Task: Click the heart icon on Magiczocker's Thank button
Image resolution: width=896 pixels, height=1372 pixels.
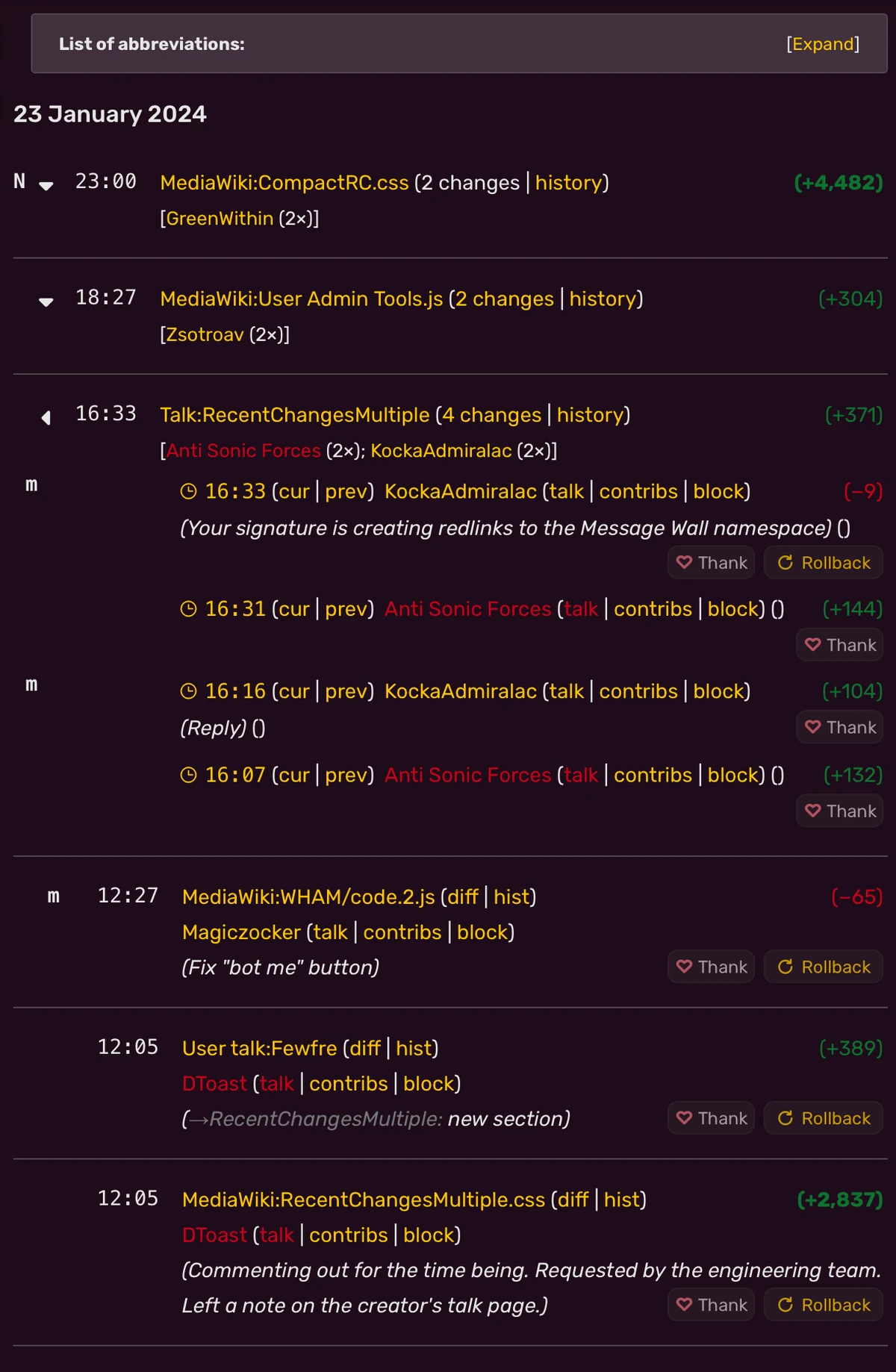Action: tap(684, 966)
